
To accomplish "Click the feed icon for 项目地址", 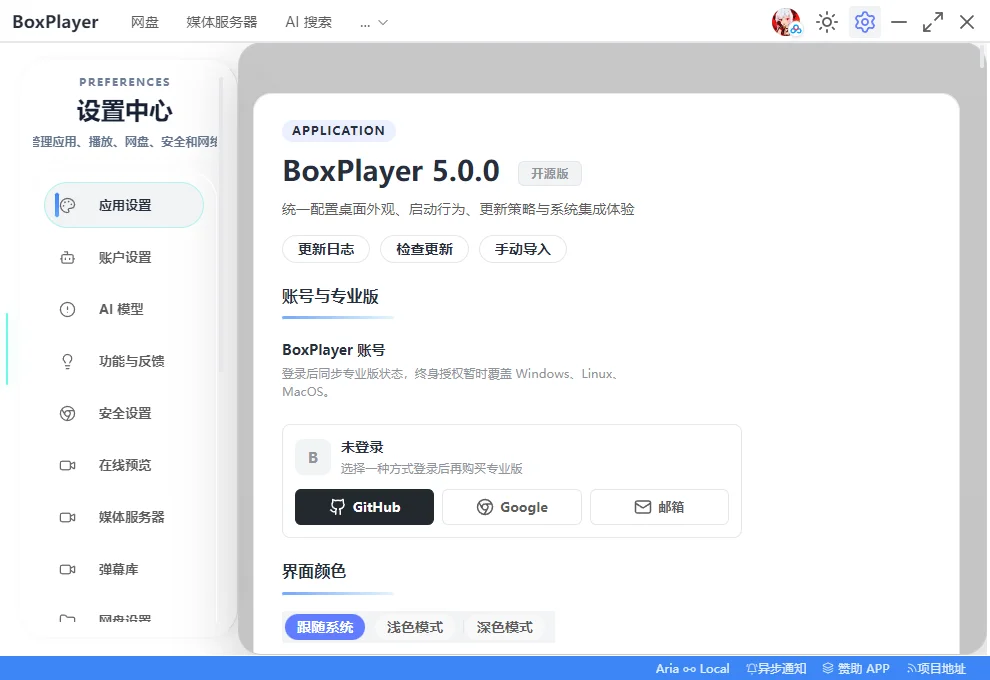I will coord(912,669).
